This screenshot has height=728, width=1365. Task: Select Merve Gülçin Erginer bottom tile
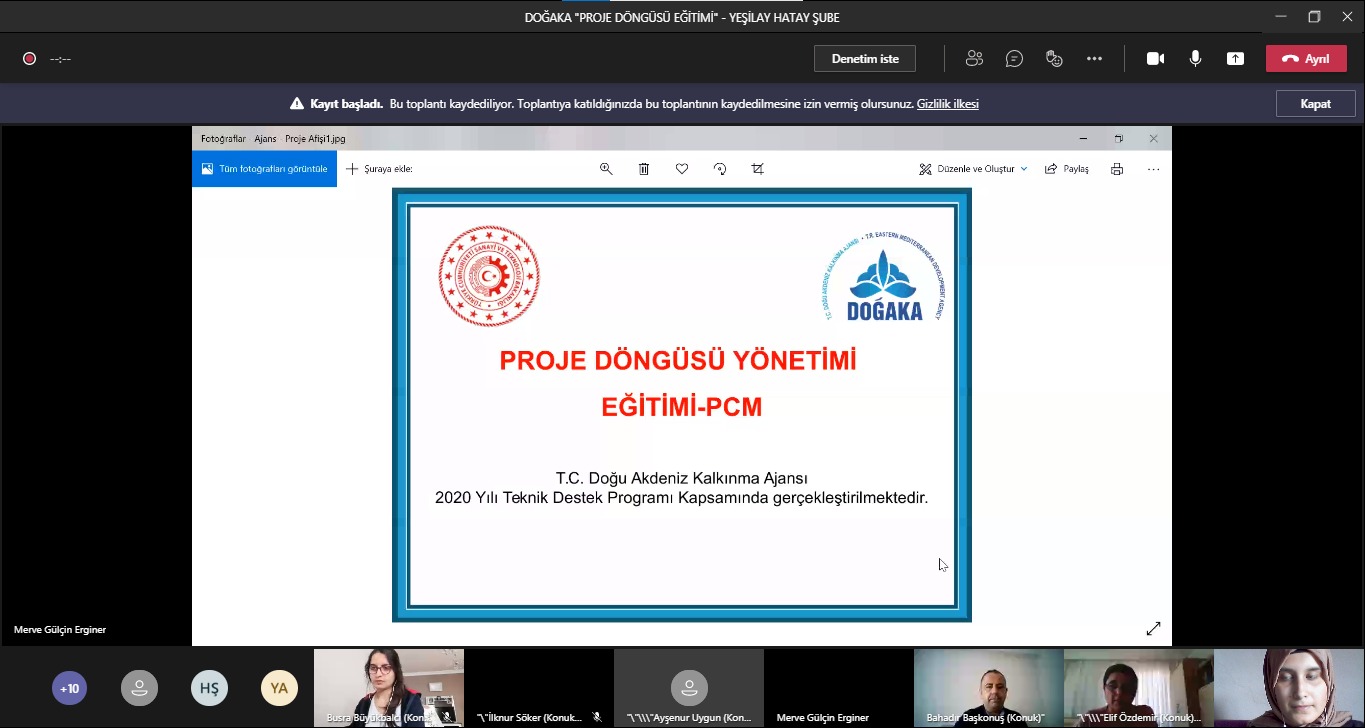coord(839,688)
